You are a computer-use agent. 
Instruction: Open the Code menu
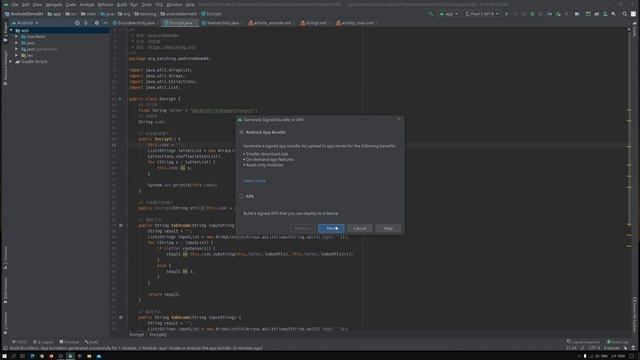point(71,4)
